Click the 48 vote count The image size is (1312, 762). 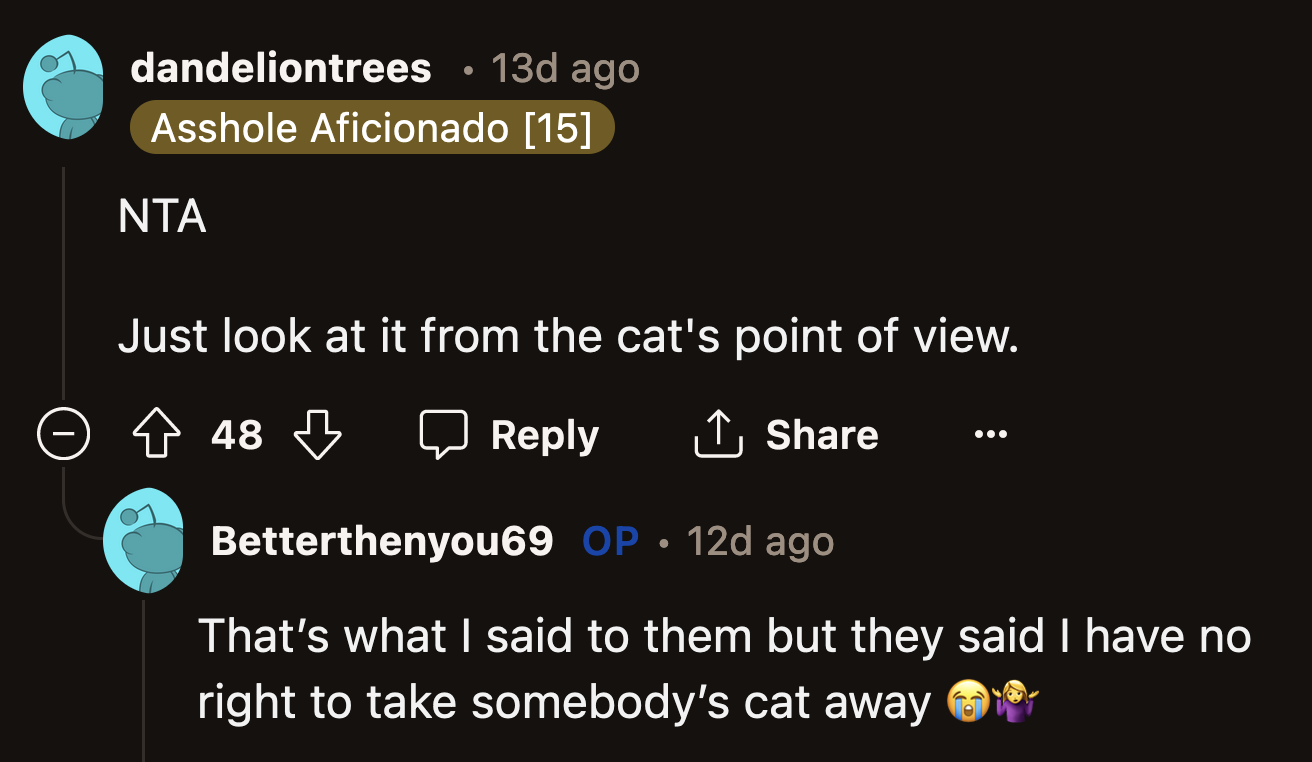pyautogui.click(x=236, y=433)
